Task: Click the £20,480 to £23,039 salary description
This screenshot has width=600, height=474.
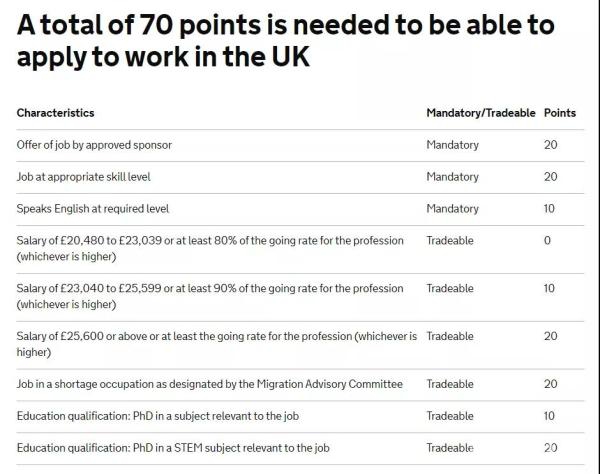Action: (210, 248)
